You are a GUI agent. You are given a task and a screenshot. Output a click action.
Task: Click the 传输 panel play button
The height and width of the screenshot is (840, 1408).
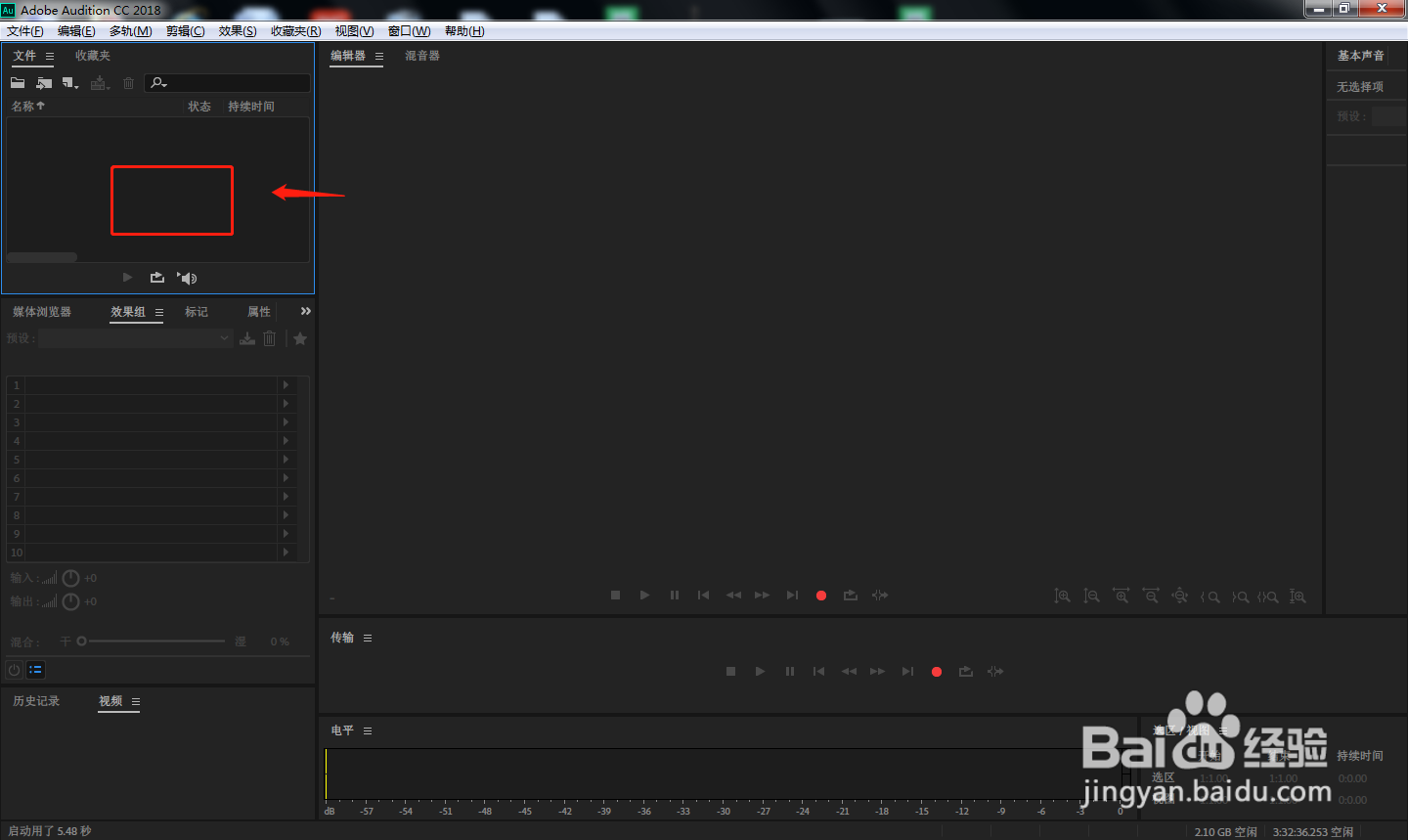click(760, 671)
